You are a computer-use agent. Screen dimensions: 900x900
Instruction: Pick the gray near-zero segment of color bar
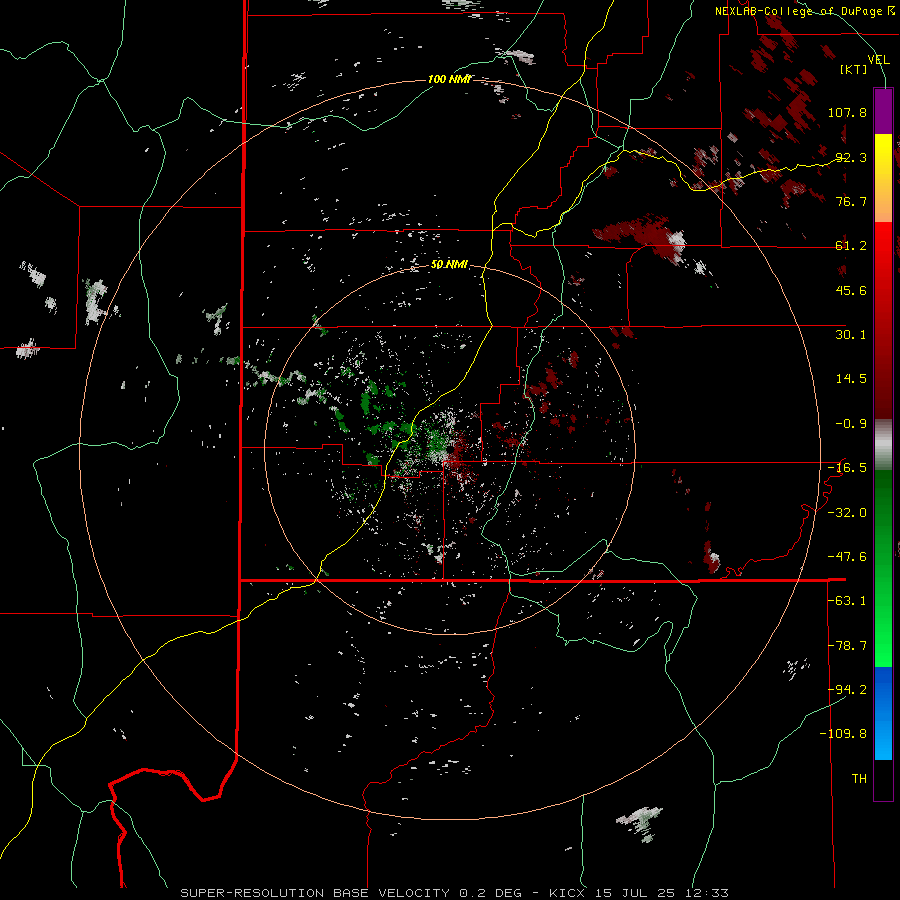883,444
